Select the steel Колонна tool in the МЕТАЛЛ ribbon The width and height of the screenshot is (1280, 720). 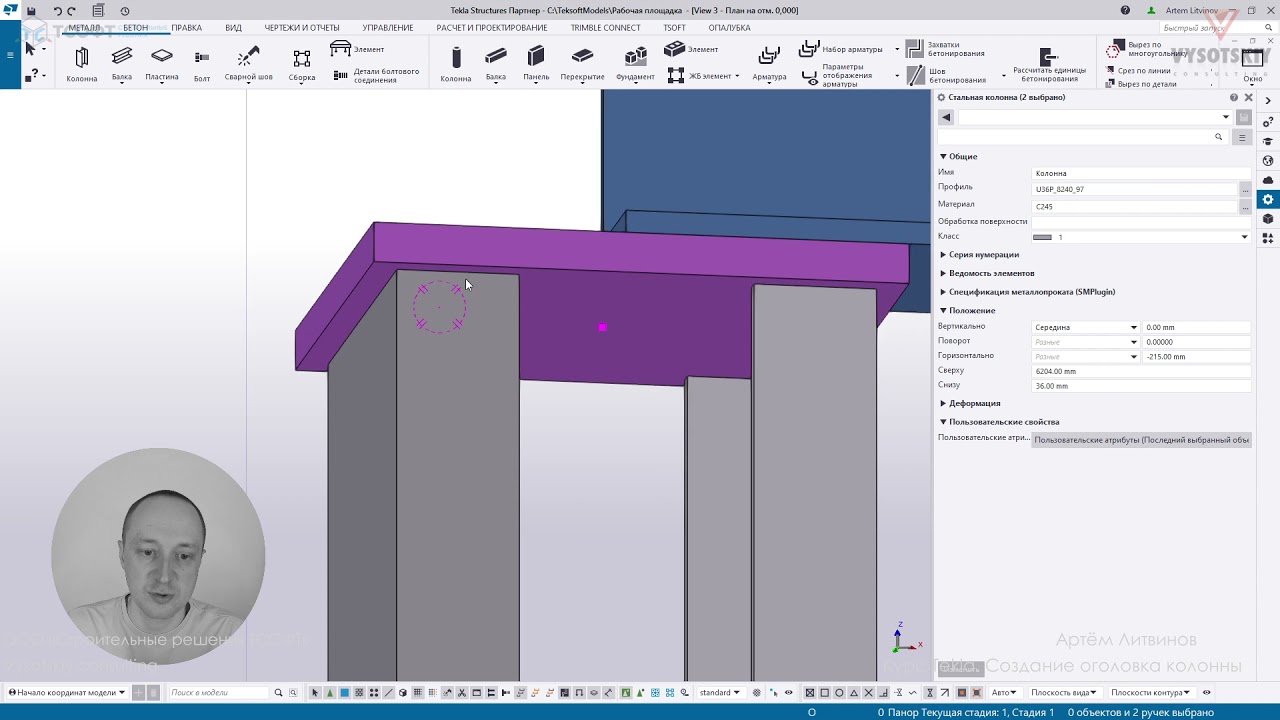(82, 63)
